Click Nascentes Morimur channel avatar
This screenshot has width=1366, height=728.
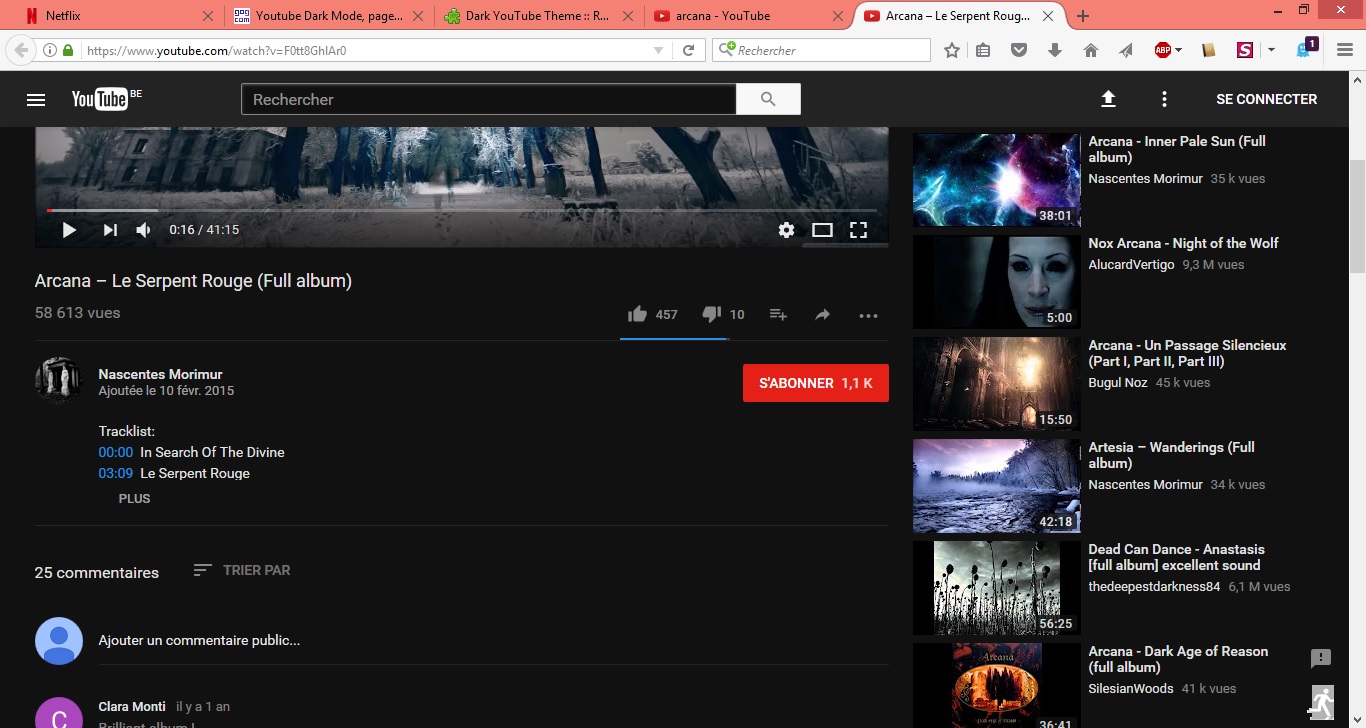pyautogui.click(x=58, y=380)
